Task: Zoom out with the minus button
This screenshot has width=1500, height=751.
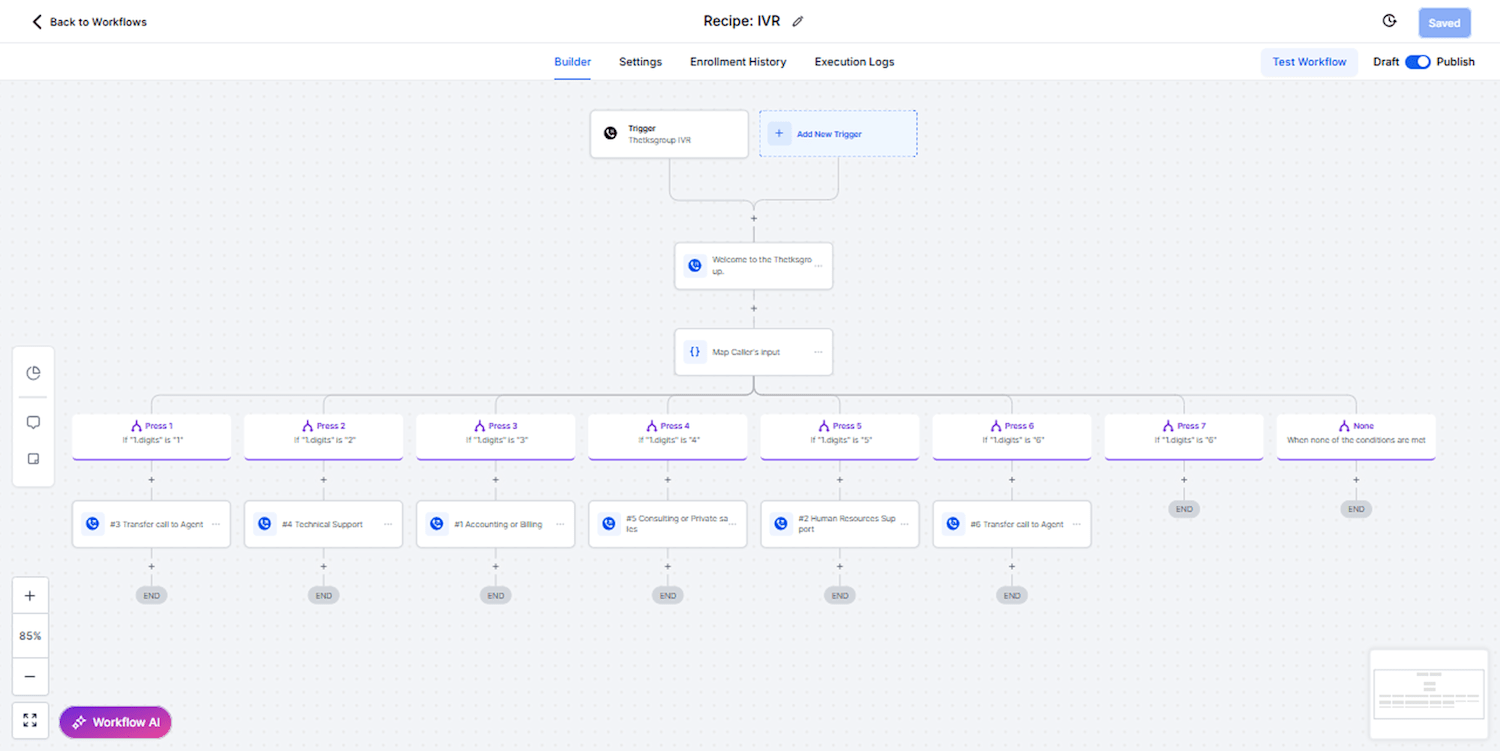Action: [x=30, y=677]
